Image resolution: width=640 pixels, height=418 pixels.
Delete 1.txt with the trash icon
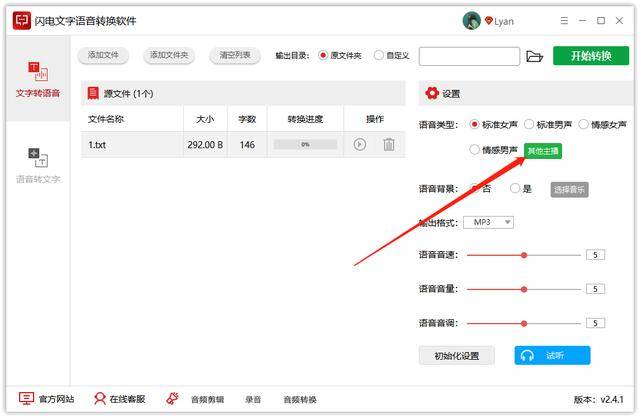(x=389, y=145)
